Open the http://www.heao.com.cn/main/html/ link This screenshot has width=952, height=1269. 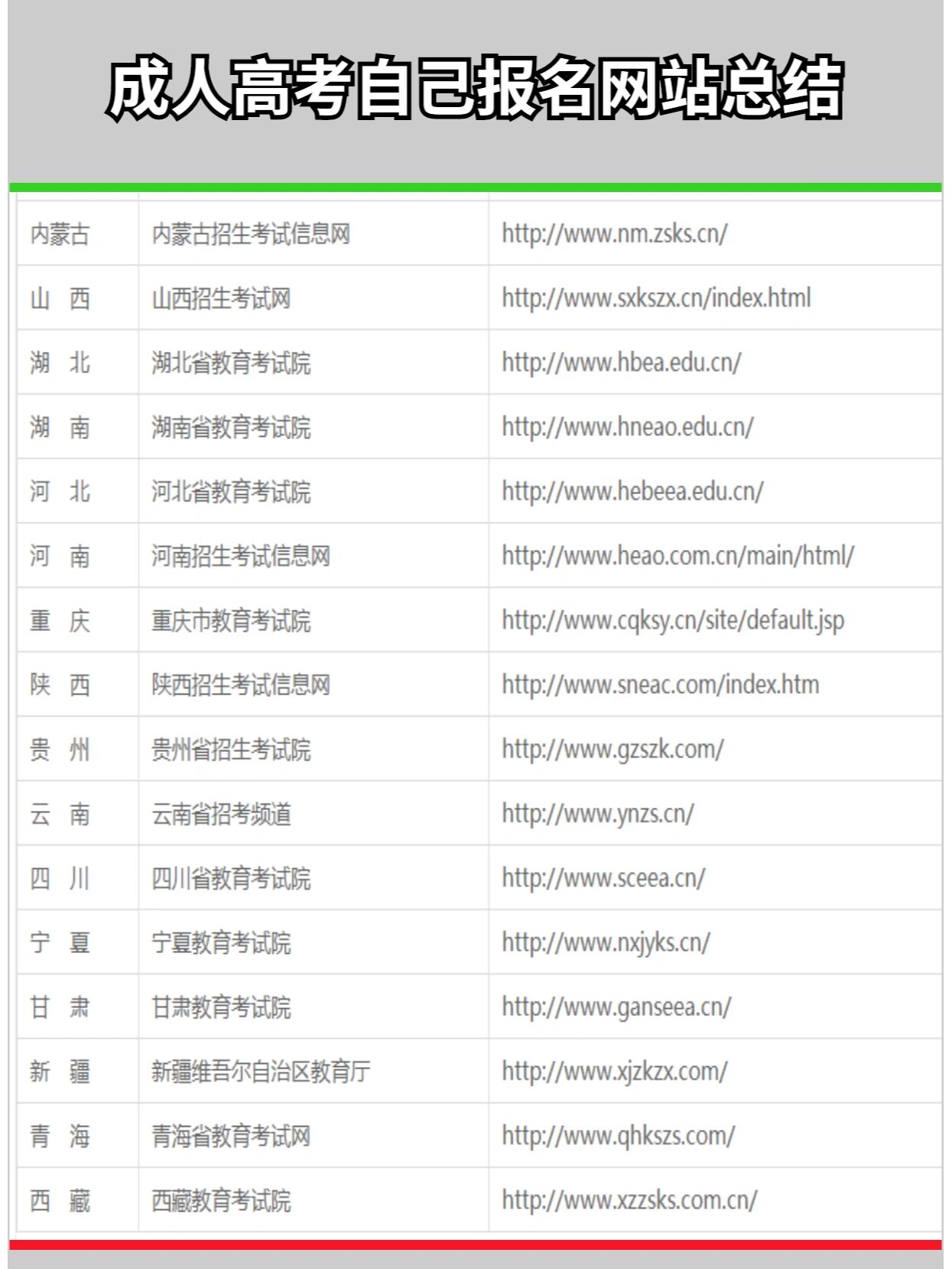(x=678, y=555)
